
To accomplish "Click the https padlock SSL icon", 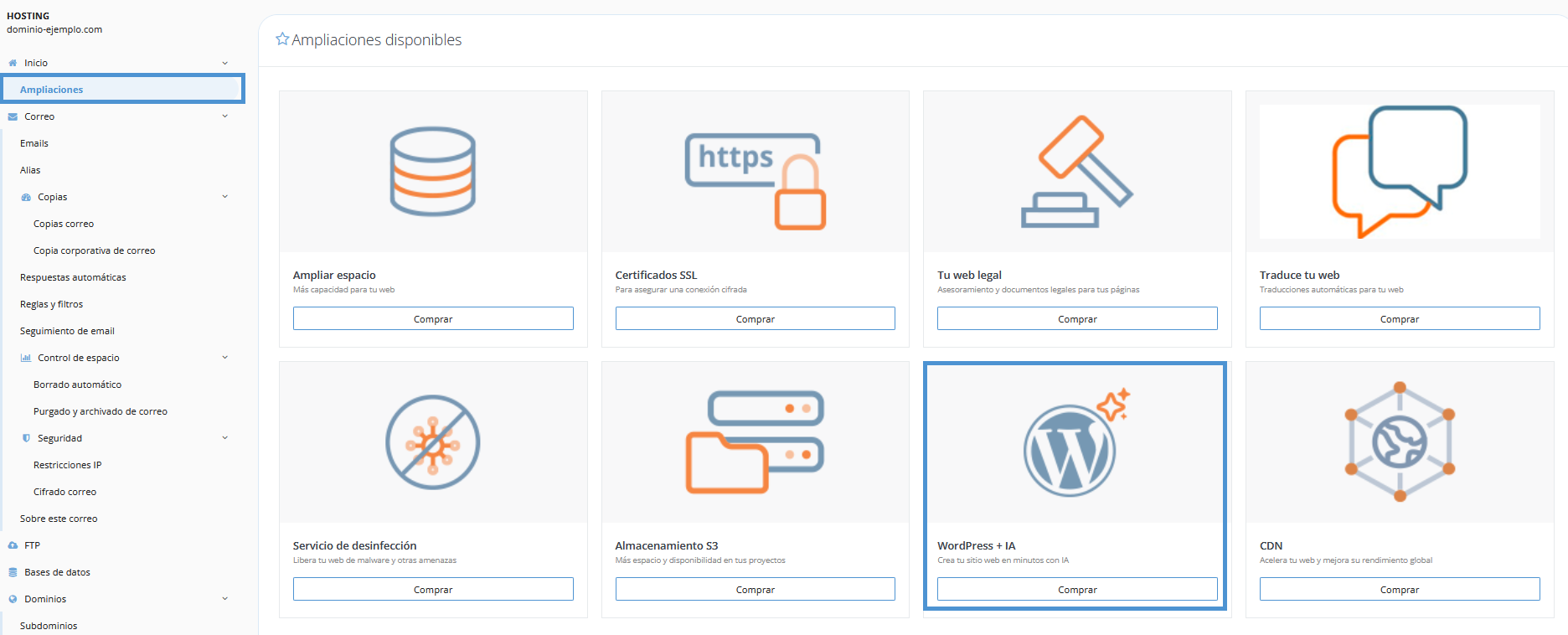I will coord(755,180).
